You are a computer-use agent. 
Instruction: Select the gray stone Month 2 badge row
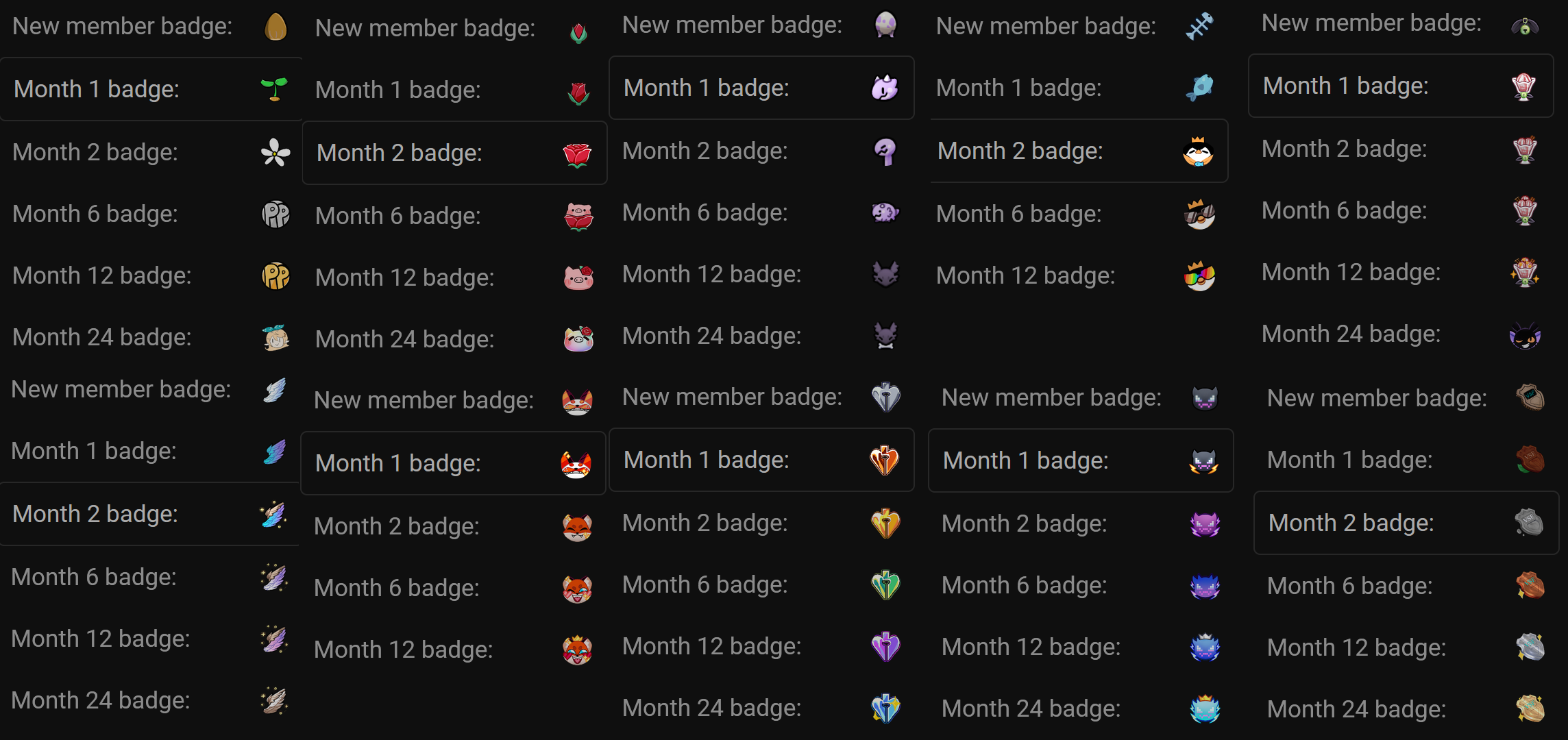(1405, 523)
